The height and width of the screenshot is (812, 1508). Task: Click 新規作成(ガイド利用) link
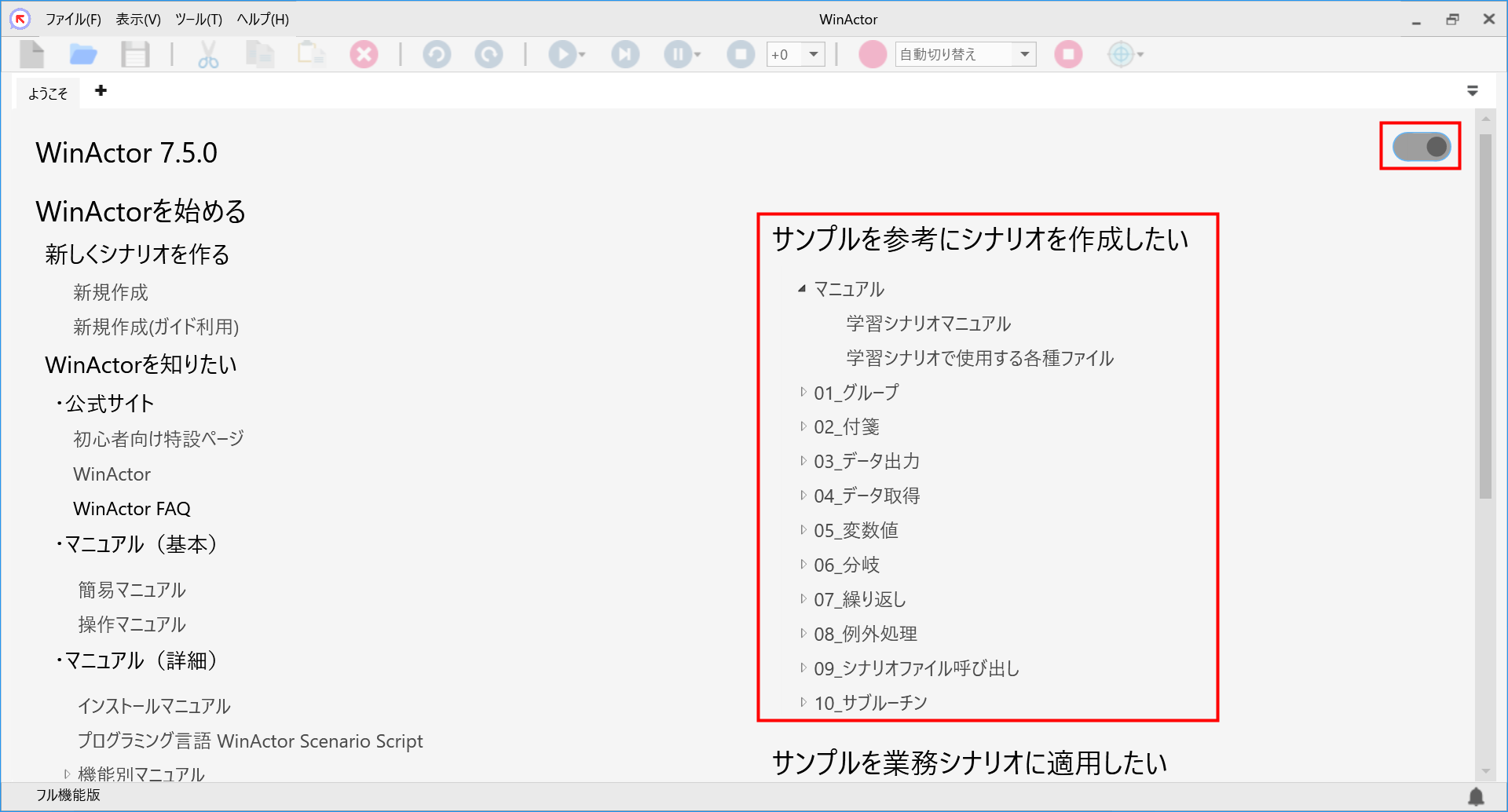click(156, 327)
